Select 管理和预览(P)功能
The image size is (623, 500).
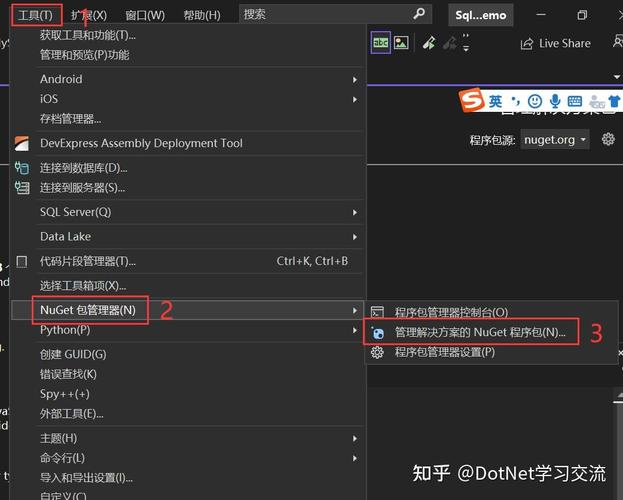click(x=188, y=55)
